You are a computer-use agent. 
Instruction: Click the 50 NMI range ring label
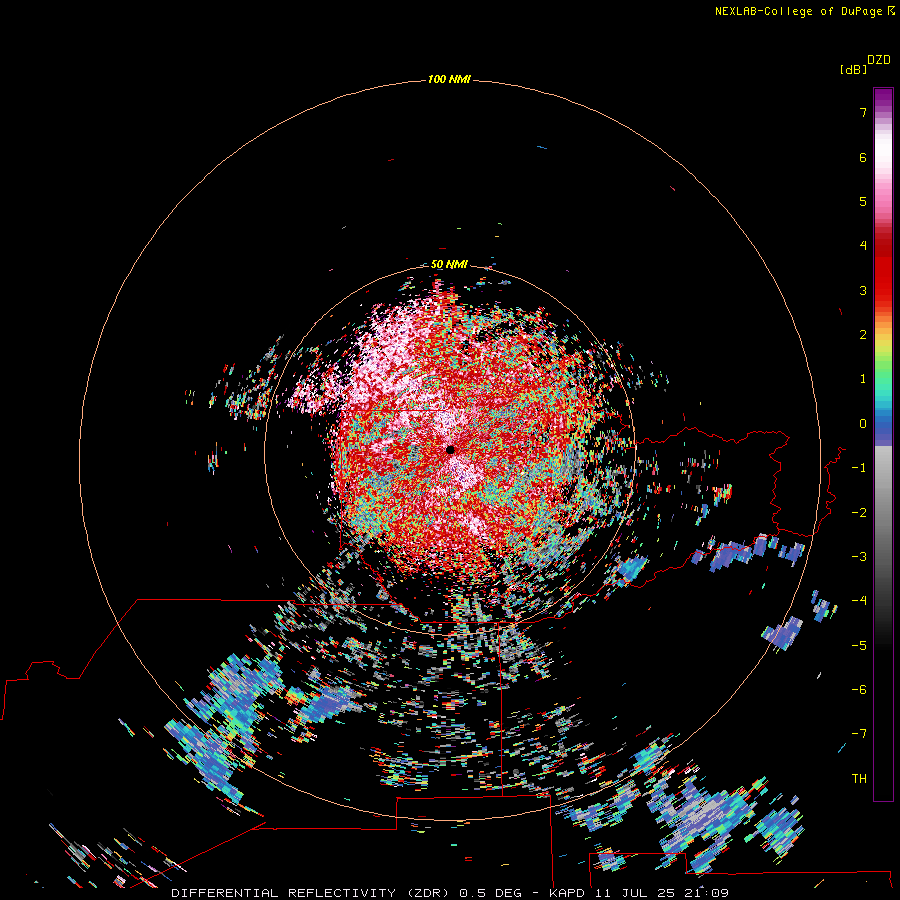(449, 264)
